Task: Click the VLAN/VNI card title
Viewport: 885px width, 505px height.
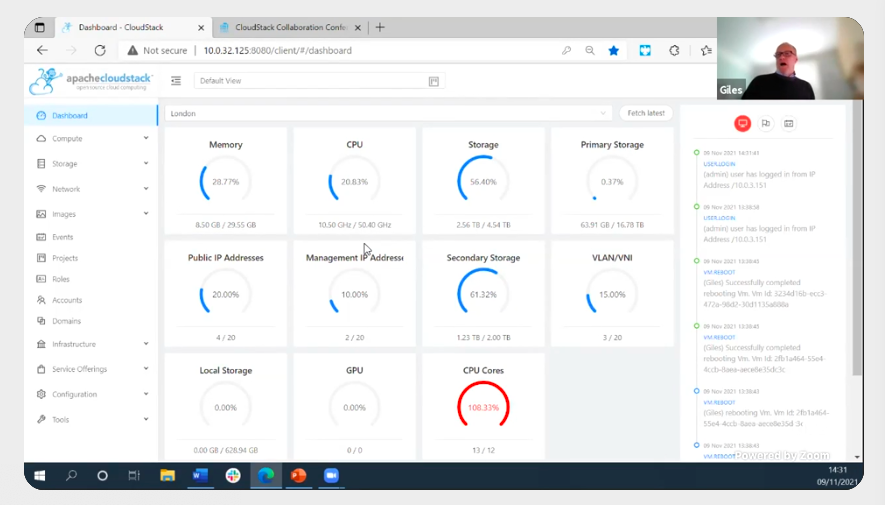Action: (x=612, y=257)
